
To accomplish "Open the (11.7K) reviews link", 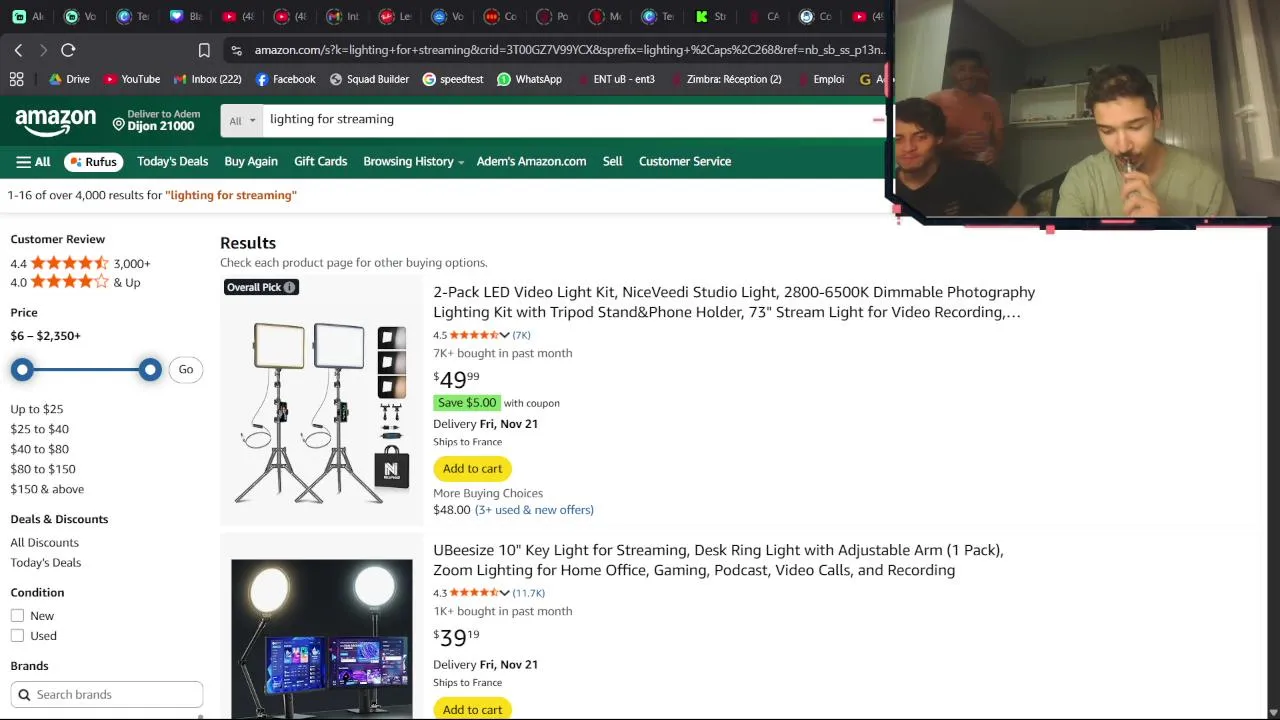I will [x=529, y=593].
